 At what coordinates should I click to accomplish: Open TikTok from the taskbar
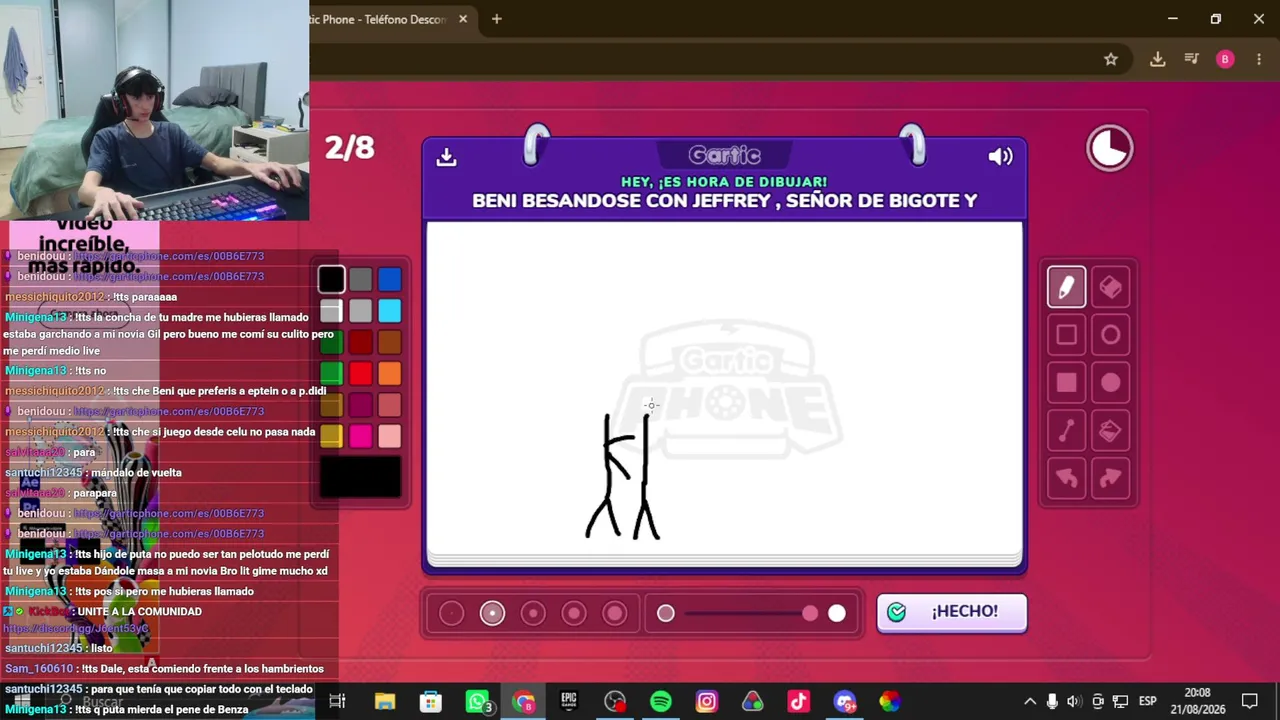(799, 702)
